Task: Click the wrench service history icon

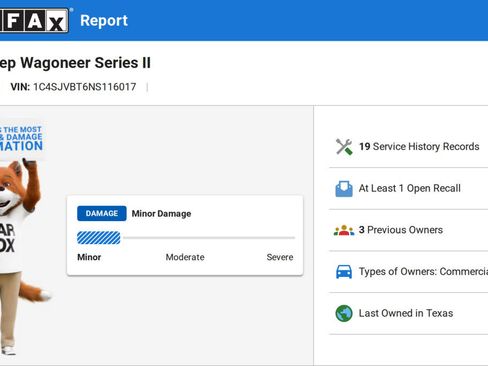Action: [x=344, y=147]
